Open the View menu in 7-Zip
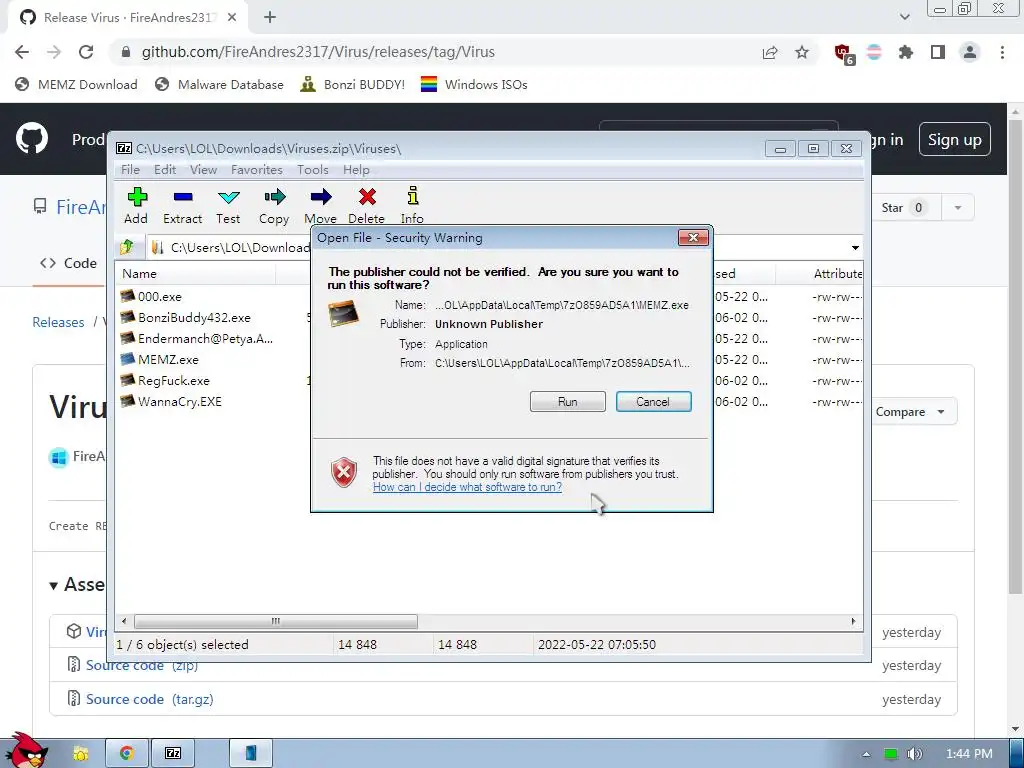The width and height of the screenshot is (1024, 768). tap(203, 169)
